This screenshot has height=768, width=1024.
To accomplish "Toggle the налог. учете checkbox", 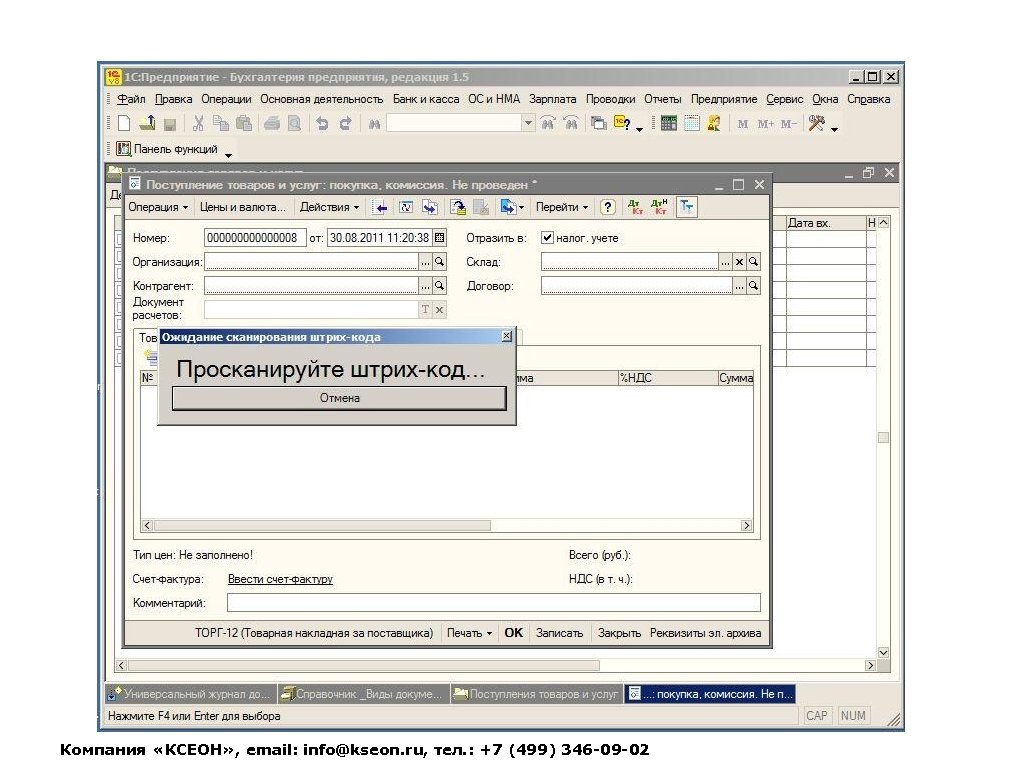I will (x=547, y=238).
